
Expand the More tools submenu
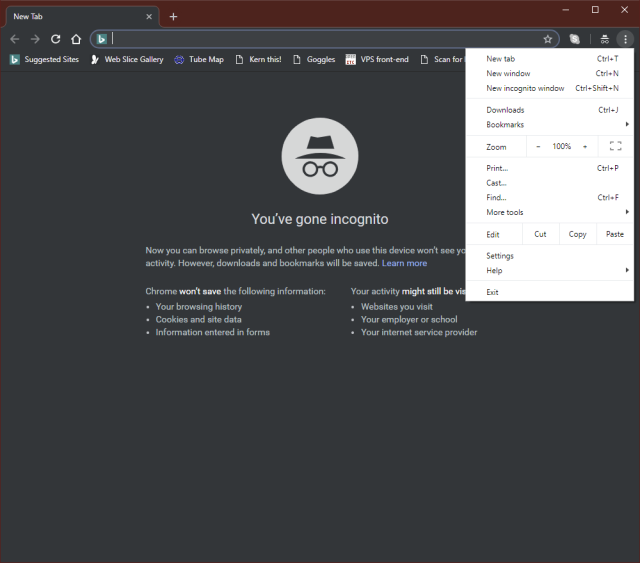[x=550, y=212]
